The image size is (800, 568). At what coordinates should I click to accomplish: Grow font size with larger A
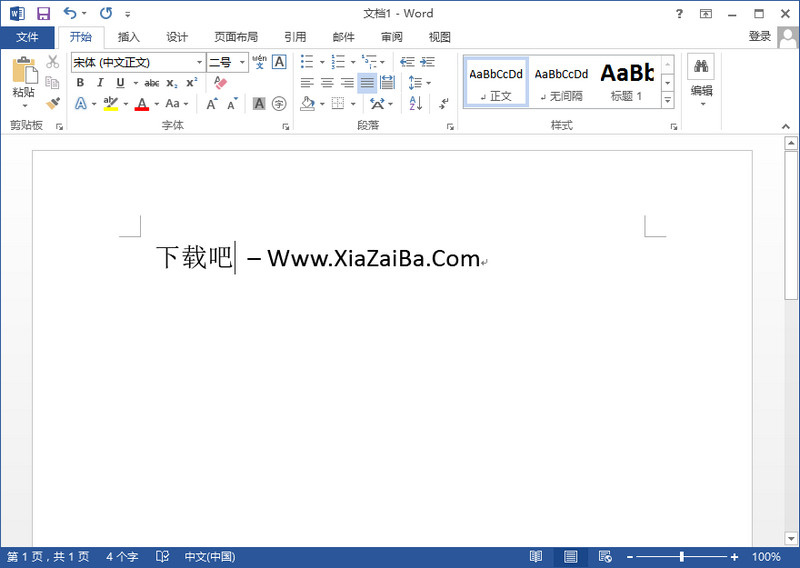(x=212, y=104)
